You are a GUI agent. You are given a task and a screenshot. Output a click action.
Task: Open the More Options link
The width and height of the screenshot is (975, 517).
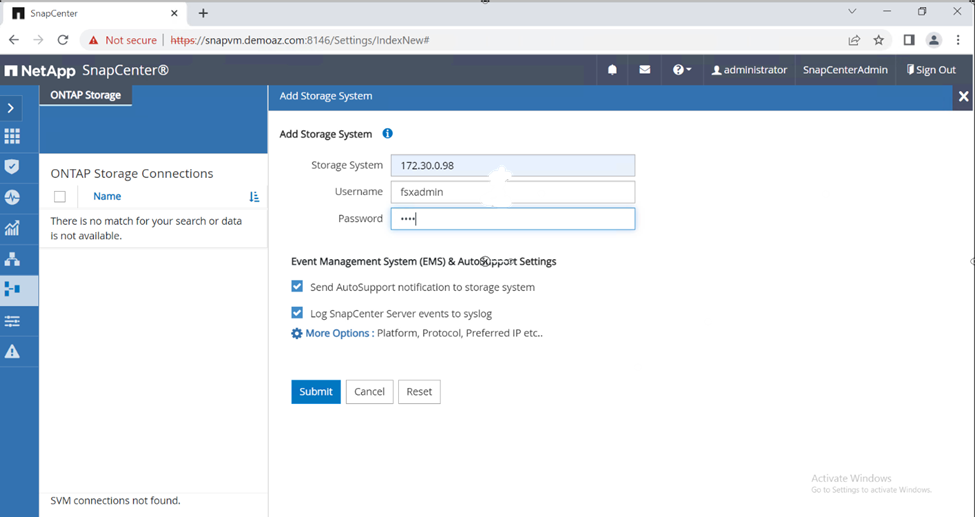coord(338,333)
